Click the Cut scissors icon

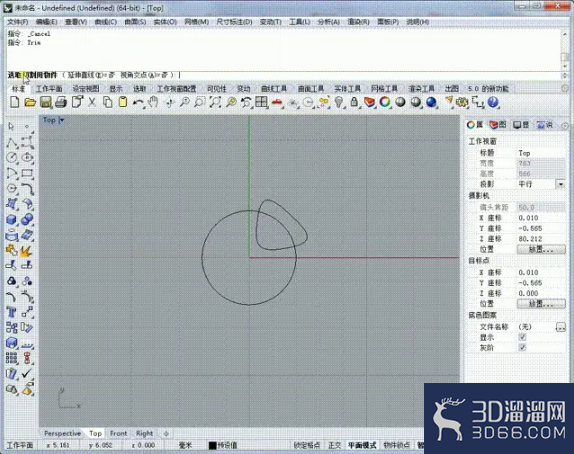tap(92, 102)
